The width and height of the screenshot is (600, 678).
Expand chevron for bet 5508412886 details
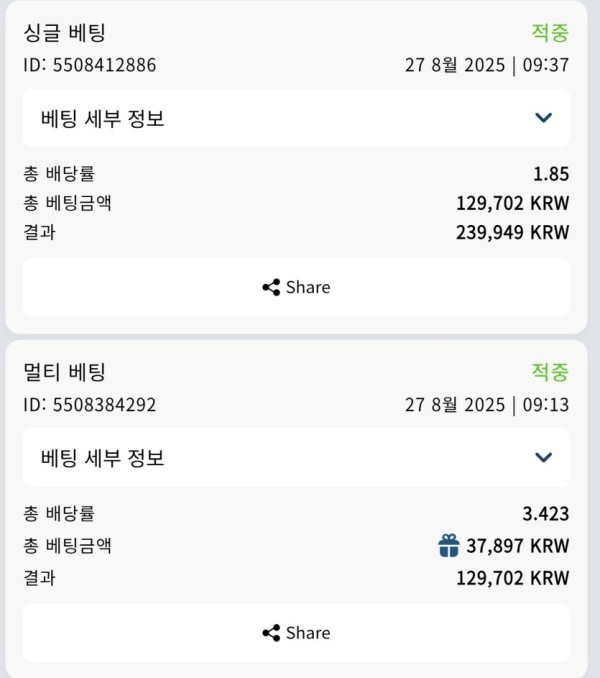tap(543, 118)
